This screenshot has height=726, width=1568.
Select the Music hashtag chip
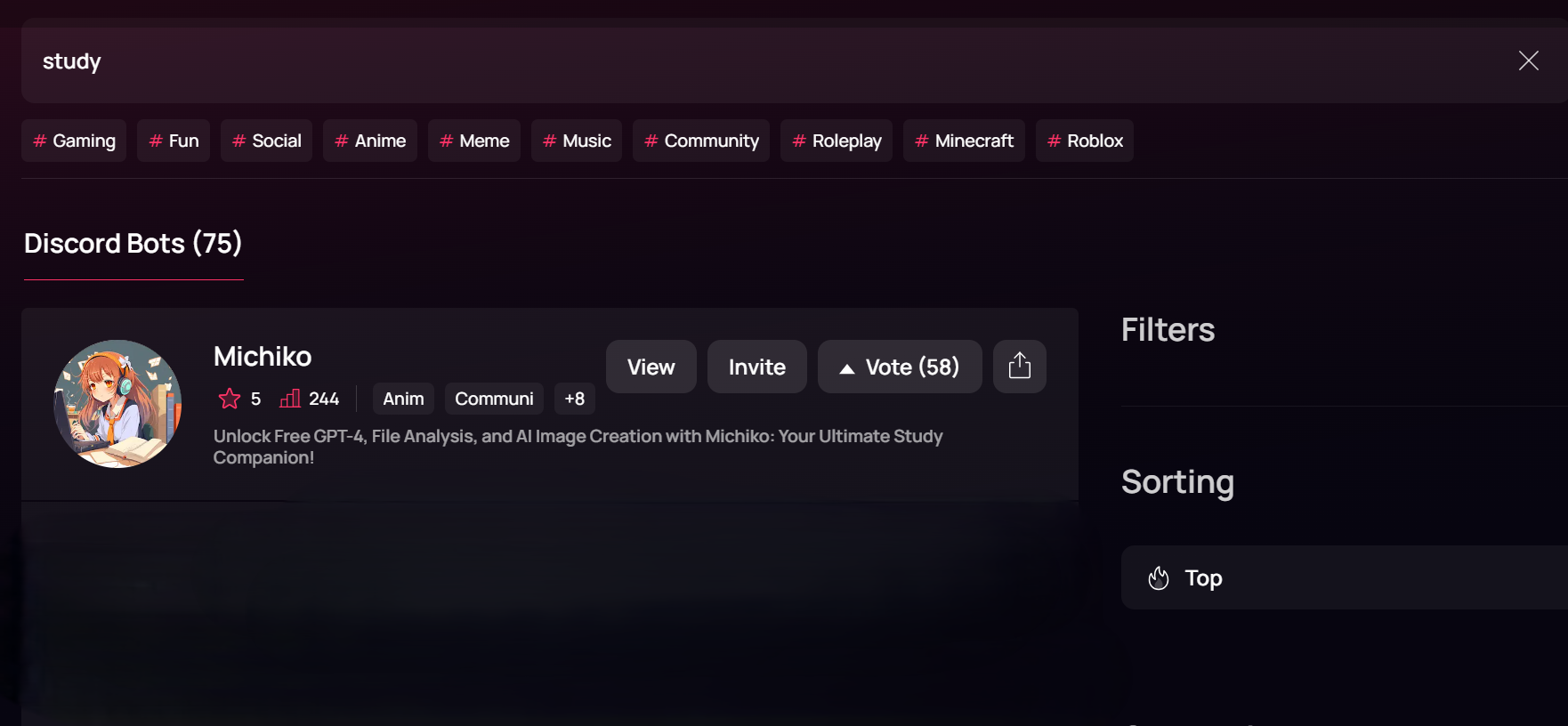[x=576, y=141]
